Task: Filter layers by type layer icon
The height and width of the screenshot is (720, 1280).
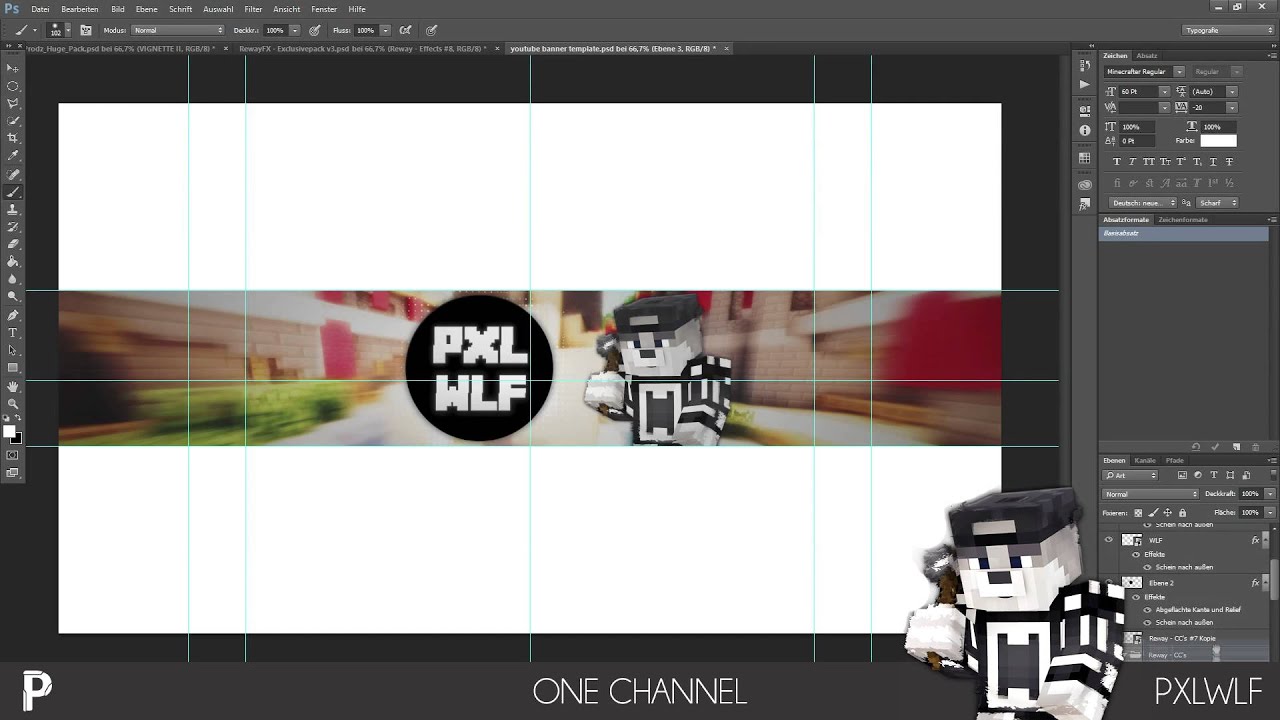Action: point(1214,475)
